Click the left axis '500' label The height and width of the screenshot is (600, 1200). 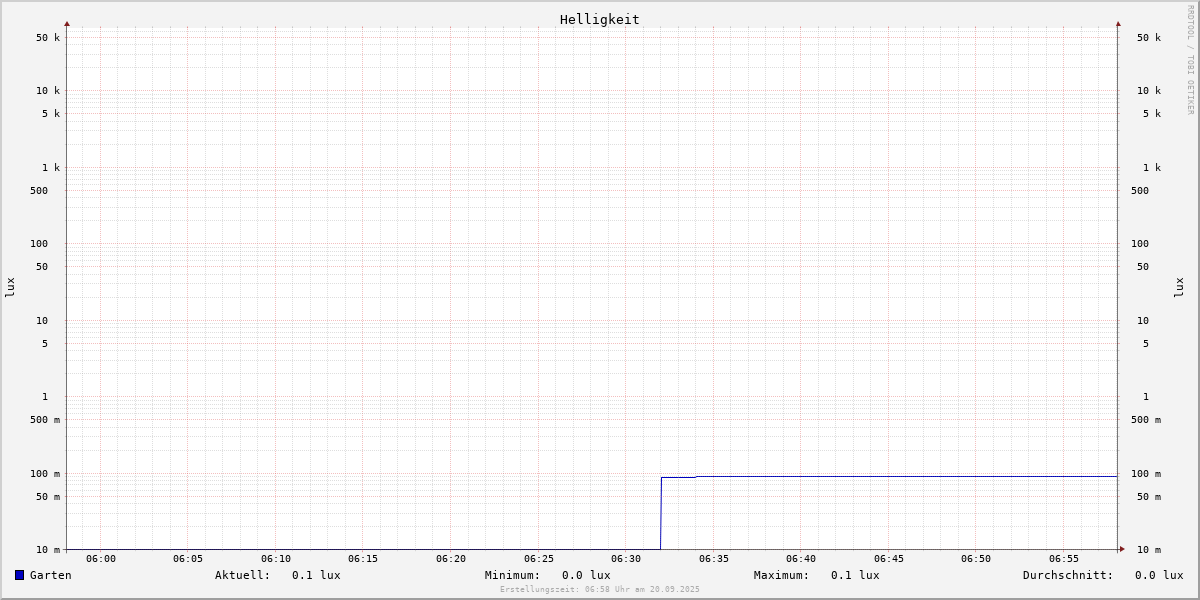click(39, 191)
